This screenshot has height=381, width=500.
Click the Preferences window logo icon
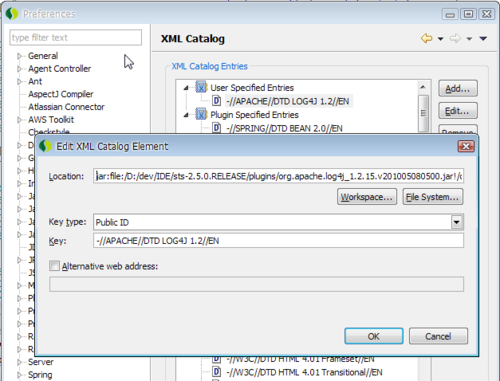click(x=12, y=14)
